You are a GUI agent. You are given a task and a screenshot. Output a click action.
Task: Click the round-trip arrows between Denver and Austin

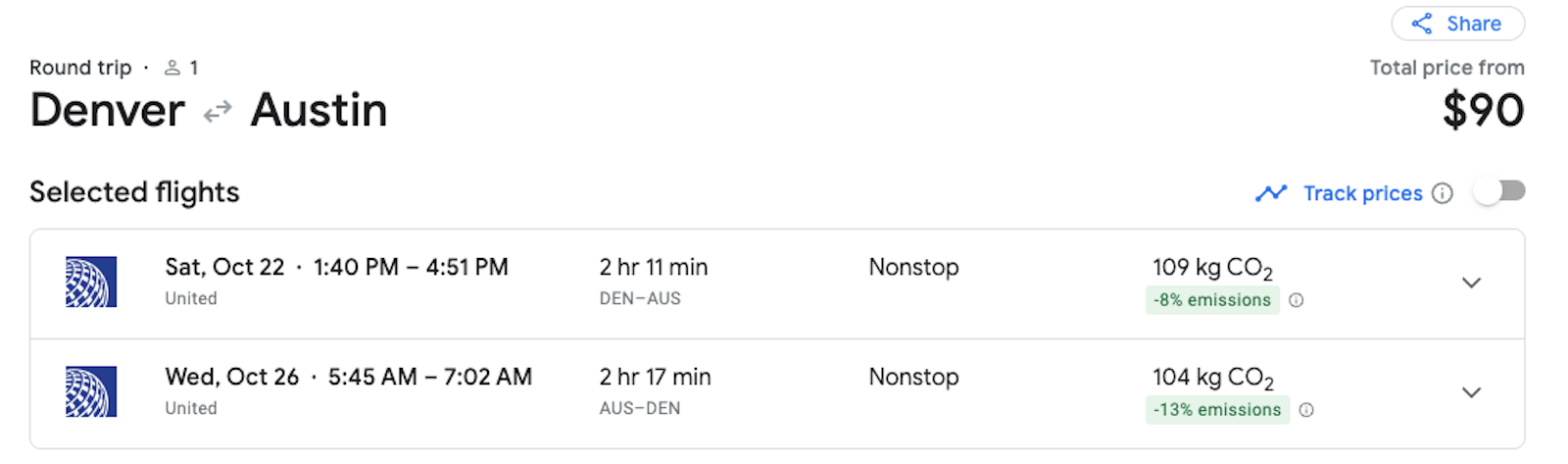pyautogui.click(x=218, y=111)
